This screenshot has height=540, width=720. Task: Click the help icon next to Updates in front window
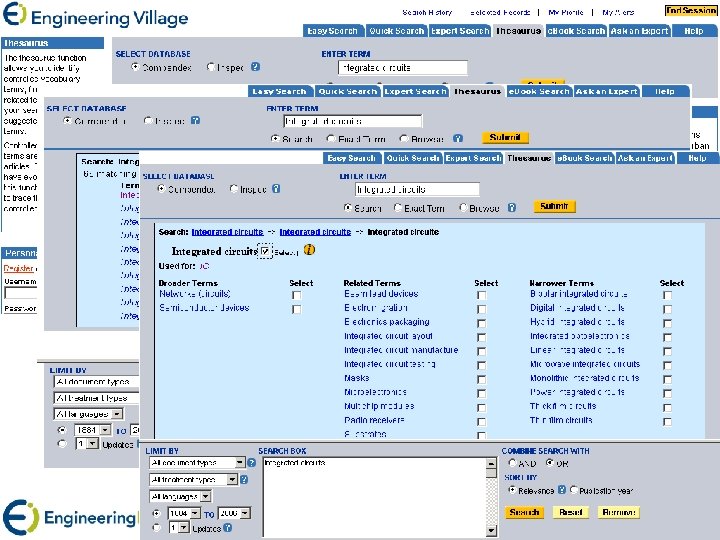coord(228,528)
